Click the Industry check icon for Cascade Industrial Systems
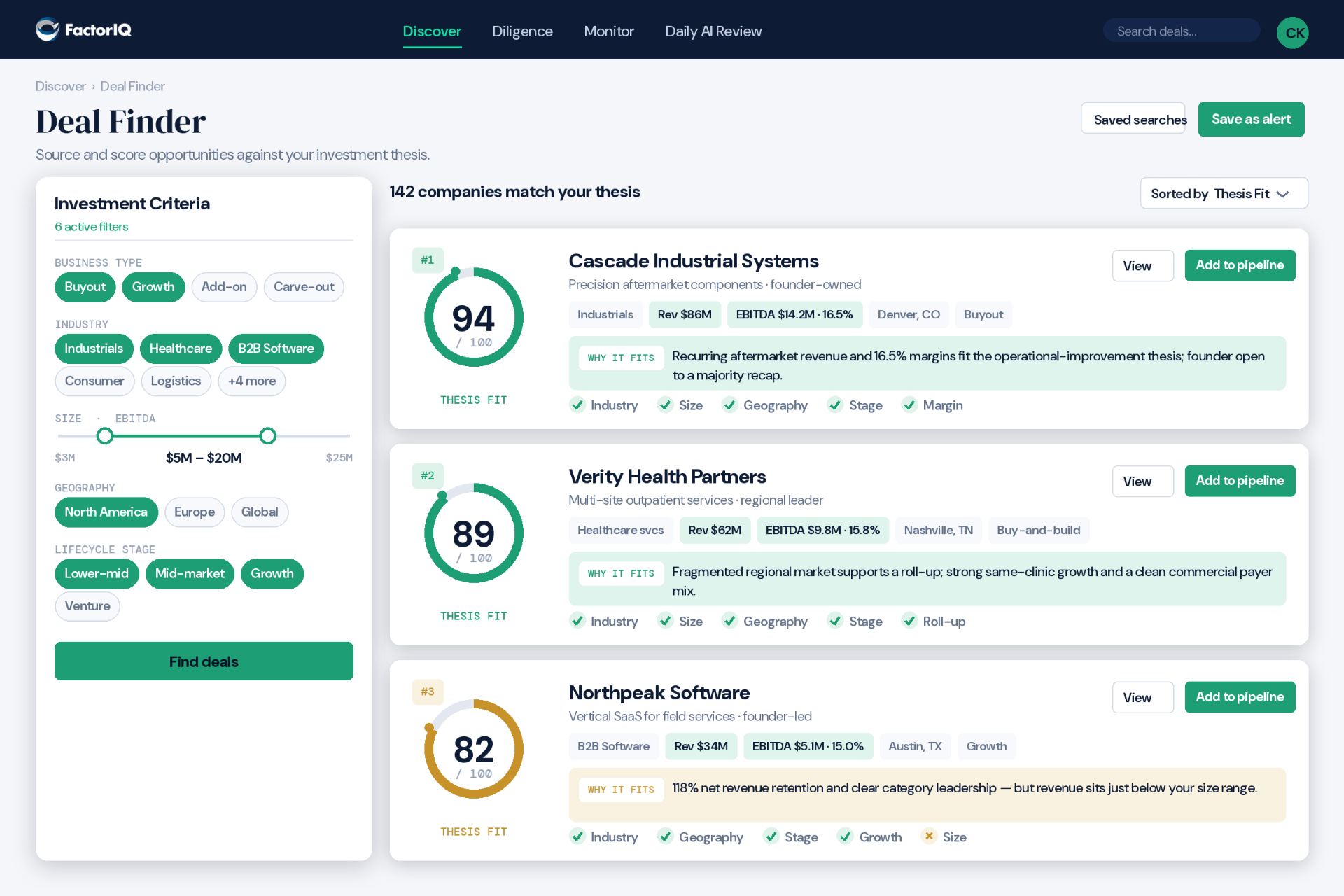 pos(577,405)
